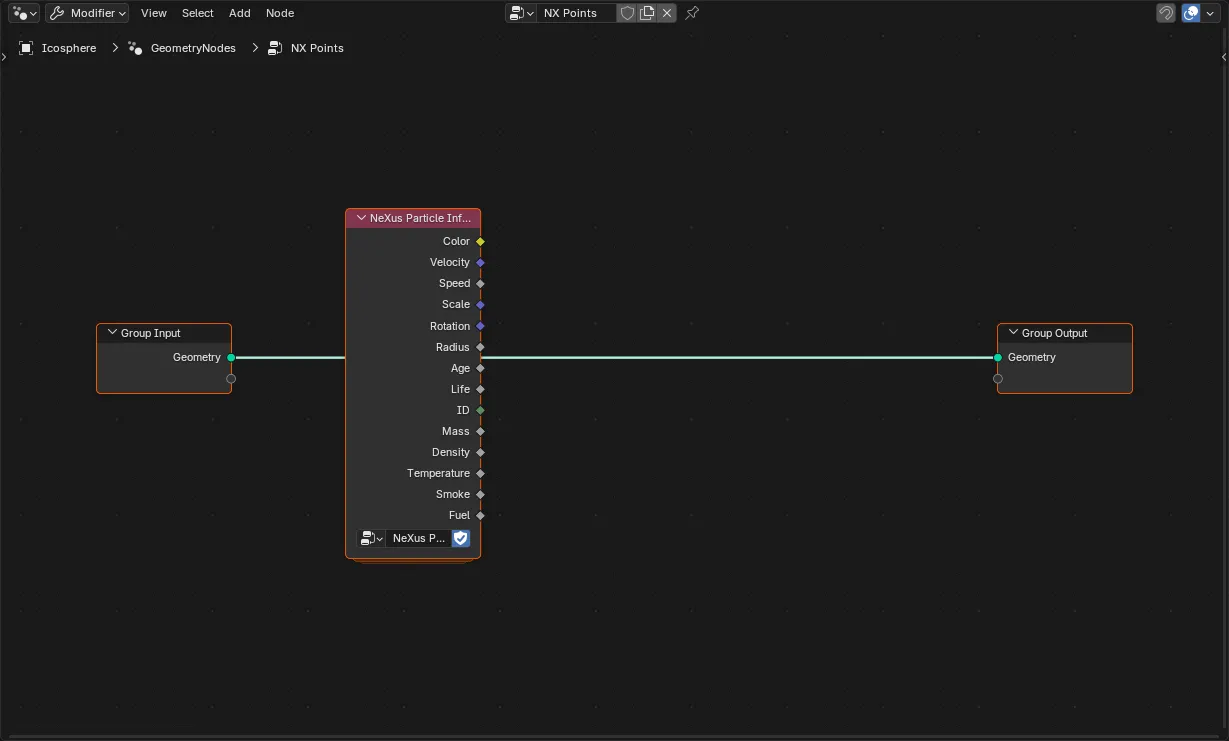Click the Life output socket
The width and height of the screenshot is (1229, 741).
point(480,389)
